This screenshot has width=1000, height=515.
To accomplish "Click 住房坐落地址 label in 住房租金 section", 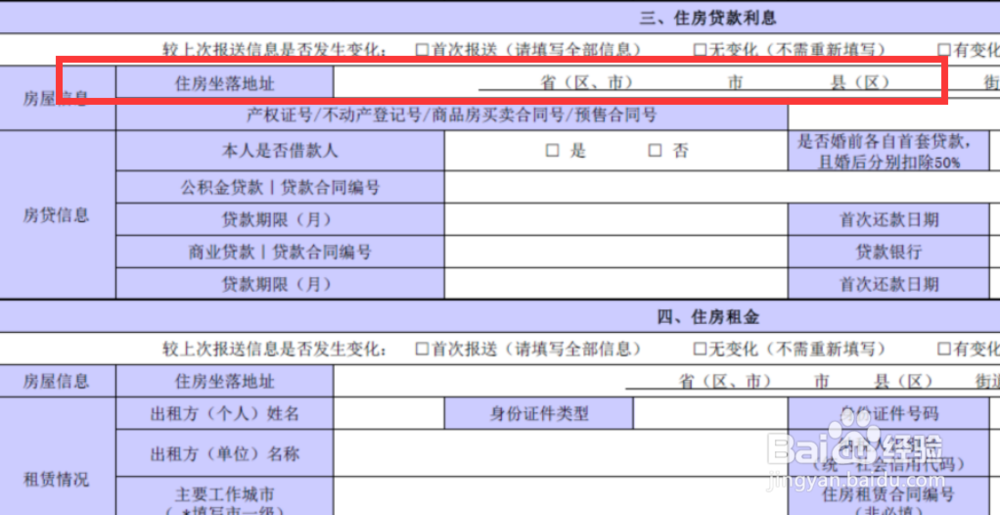I will (x=224, y=382).
